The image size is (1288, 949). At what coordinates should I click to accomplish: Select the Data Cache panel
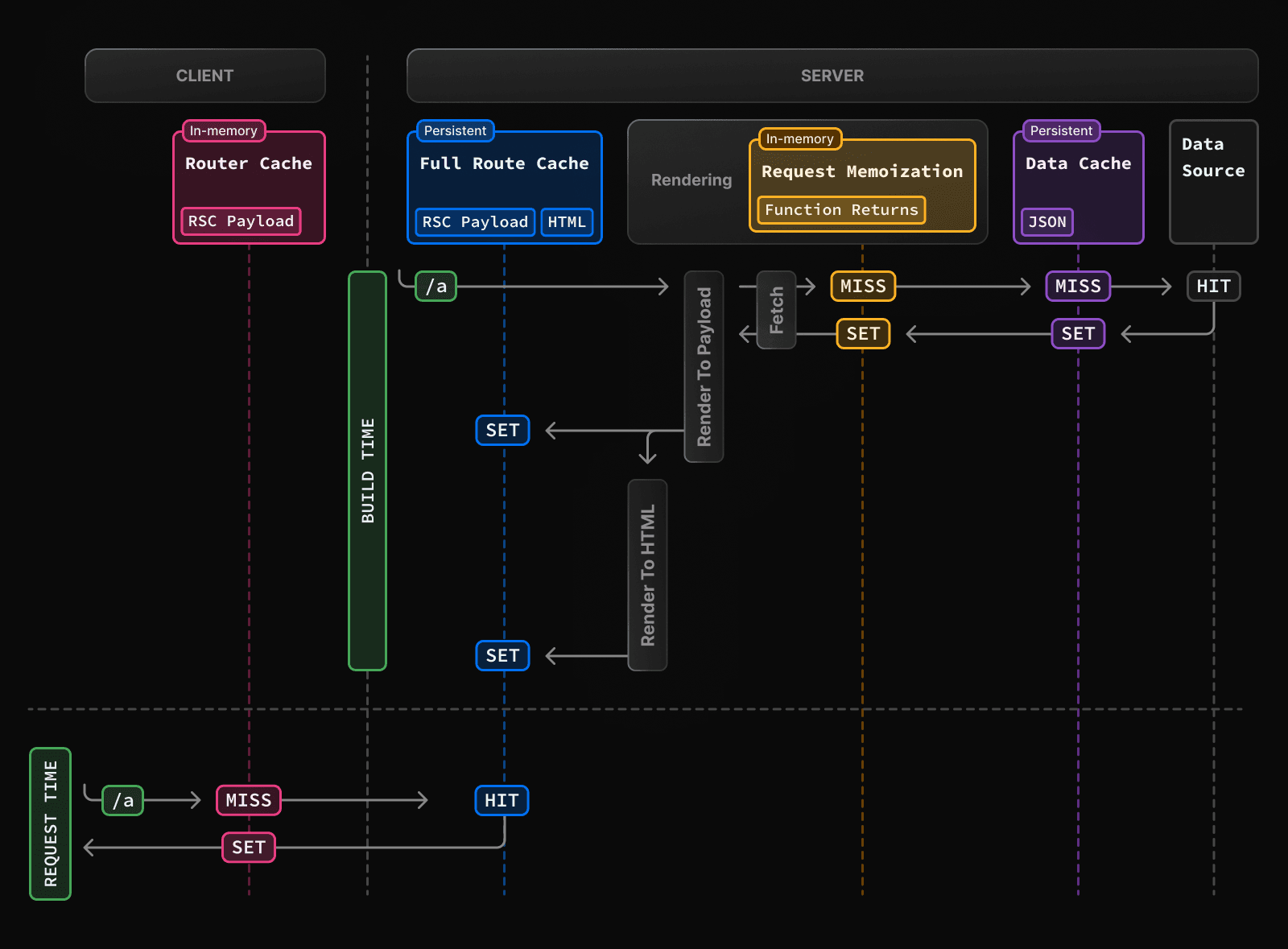[1077, 185]
